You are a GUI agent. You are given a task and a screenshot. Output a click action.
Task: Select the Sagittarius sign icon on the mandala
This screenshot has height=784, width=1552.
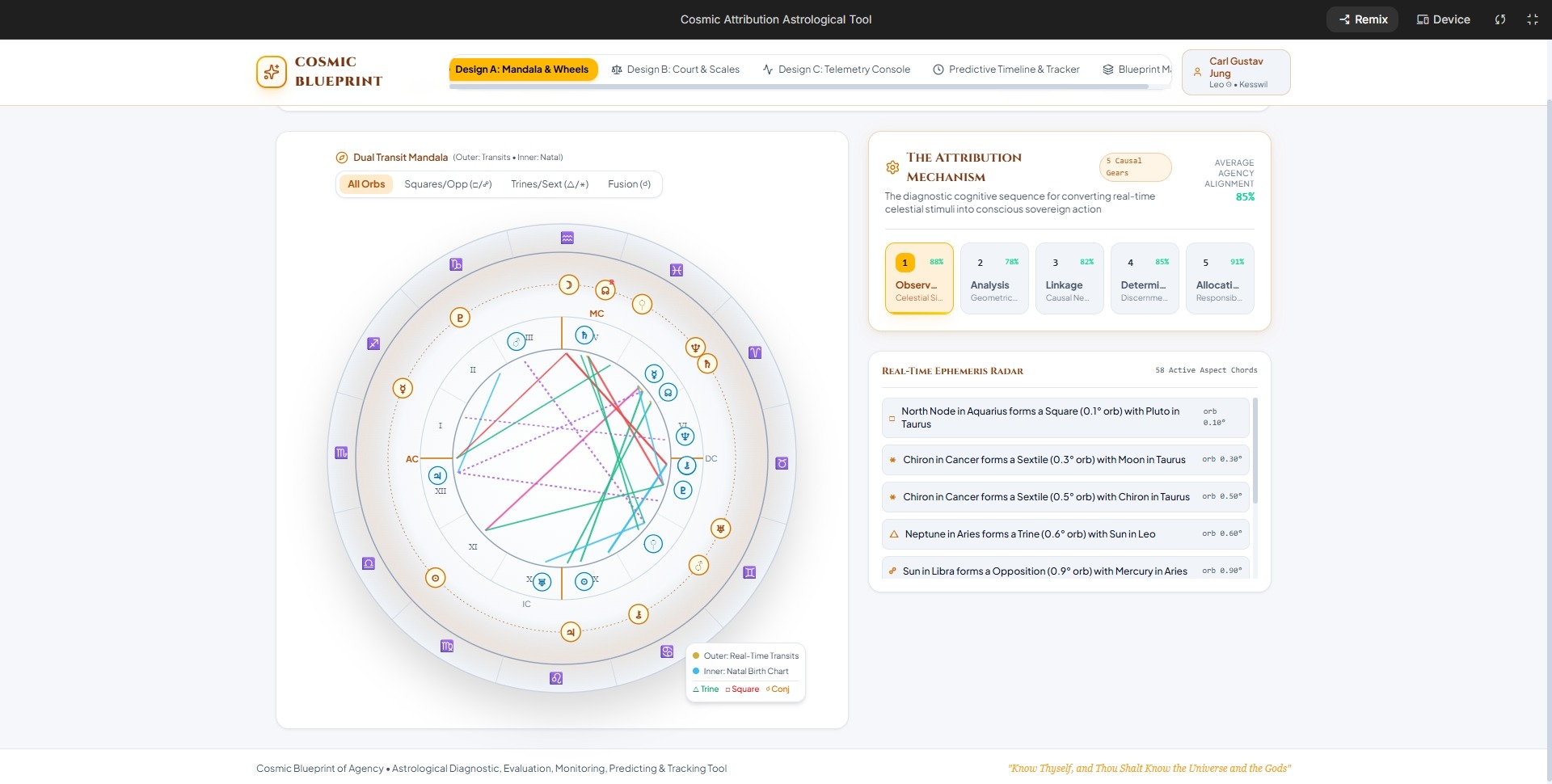[373, 344]
